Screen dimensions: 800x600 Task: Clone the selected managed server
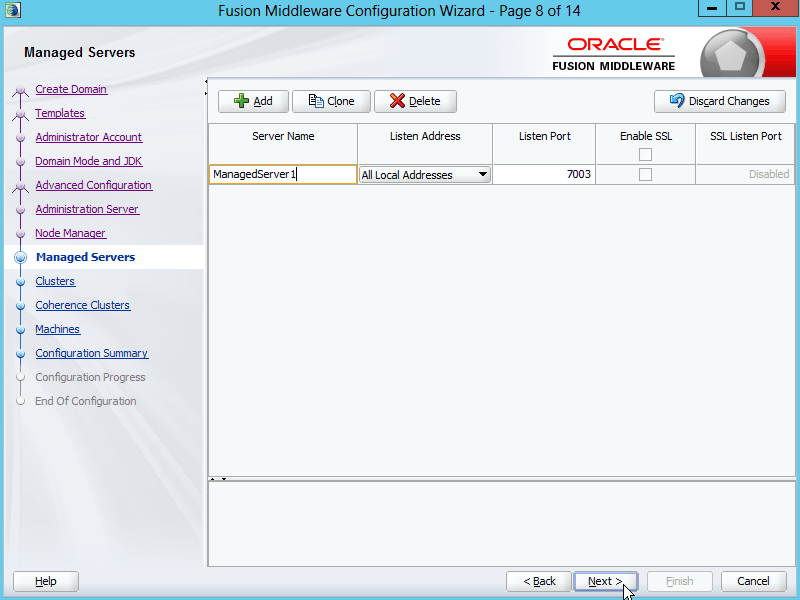click(331, 101)
